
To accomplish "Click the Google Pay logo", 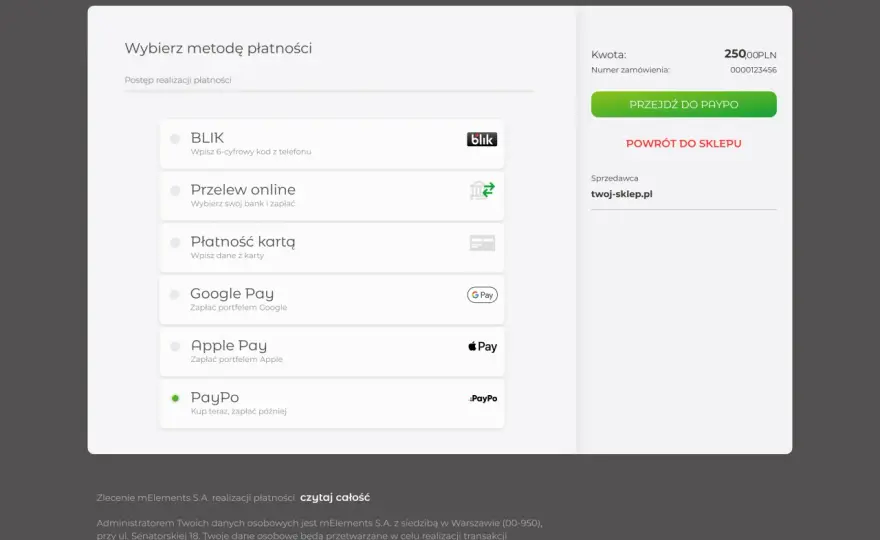I will coord(482,295).
